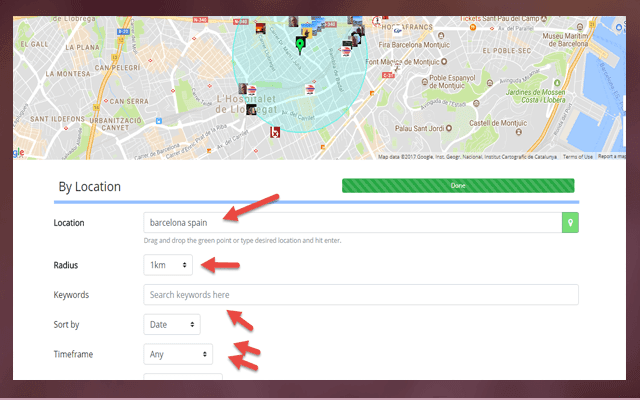
Task: Click the red 'b' marker on map
Action: pos(275,132)
